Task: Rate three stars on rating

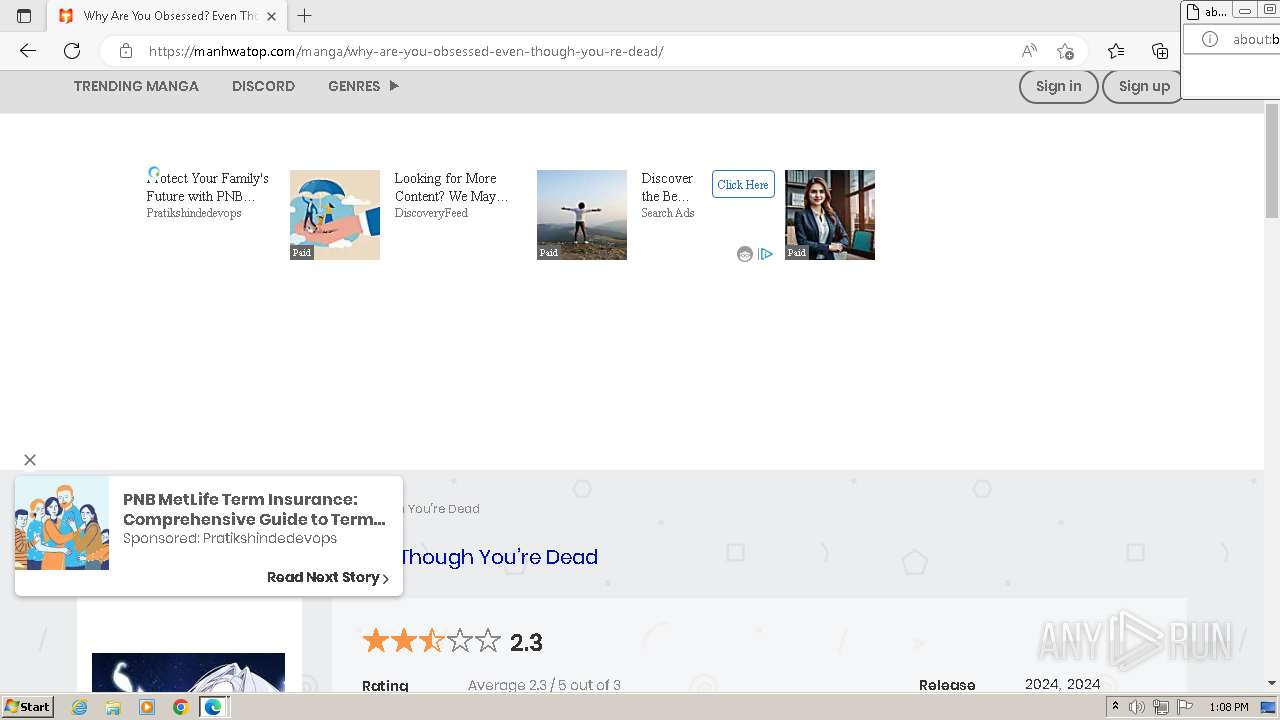Action: (432, 641)
